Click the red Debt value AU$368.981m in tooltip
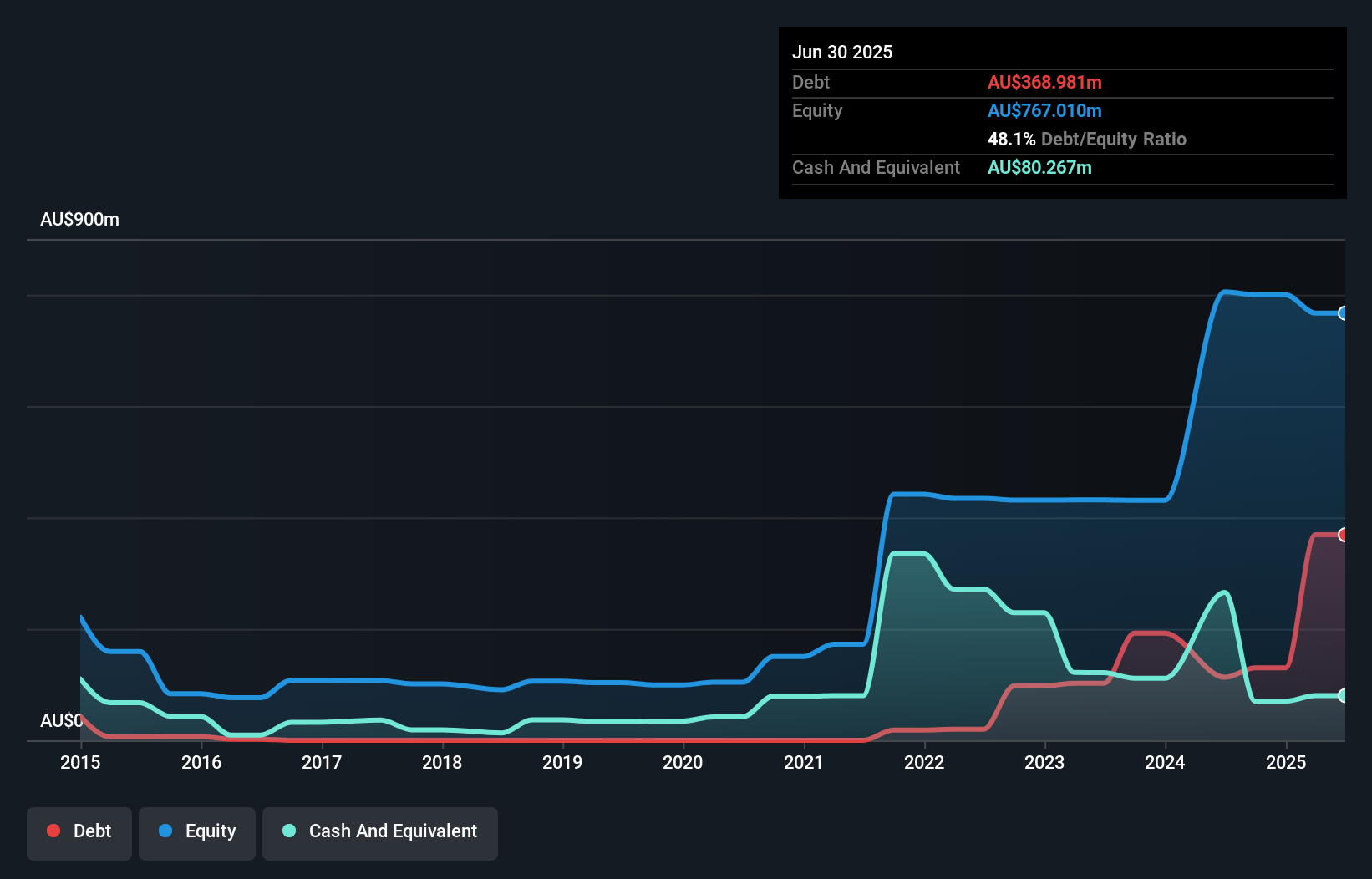The height and width of the screenshot is (879, 1372). pyautogui.click(x=1044, y=82)
